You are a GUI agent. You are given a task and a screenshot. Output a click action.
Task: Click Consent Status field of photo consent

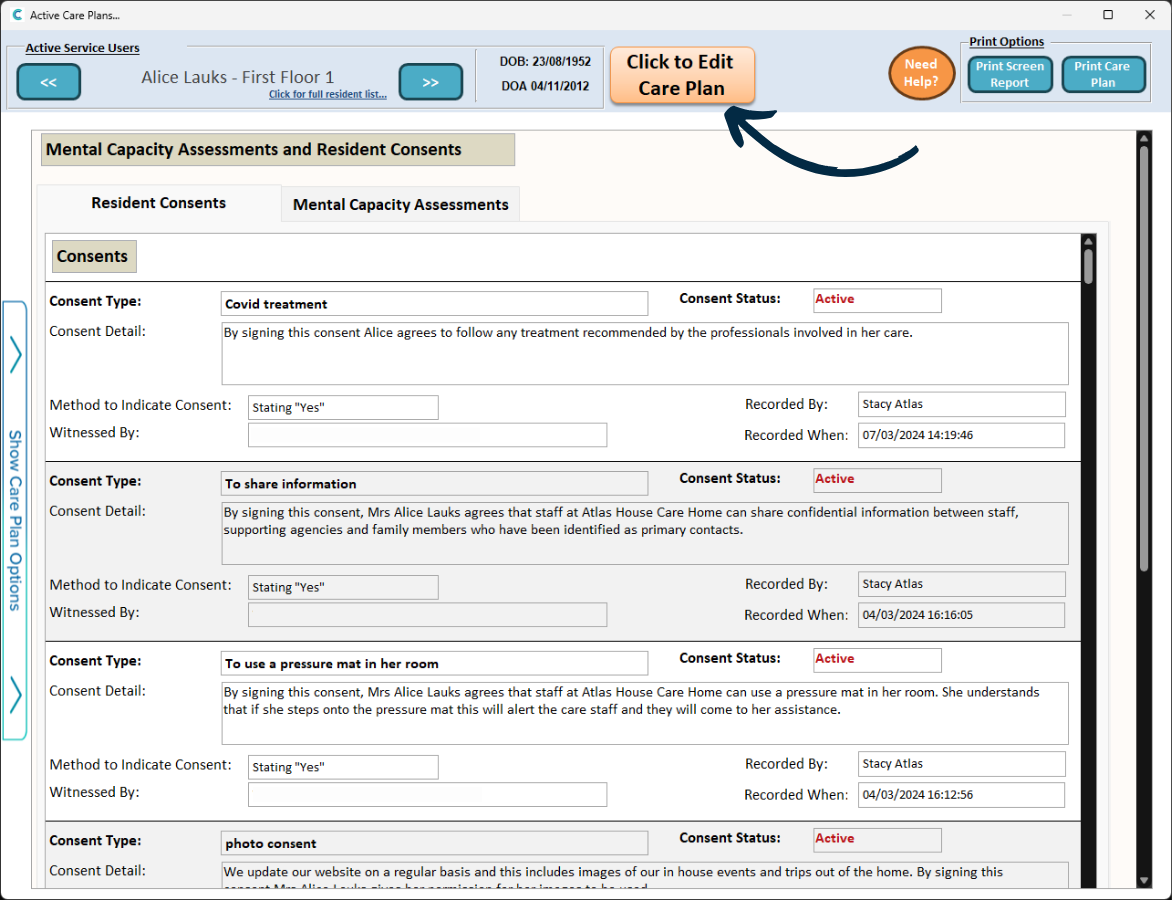tap(878, 840)
